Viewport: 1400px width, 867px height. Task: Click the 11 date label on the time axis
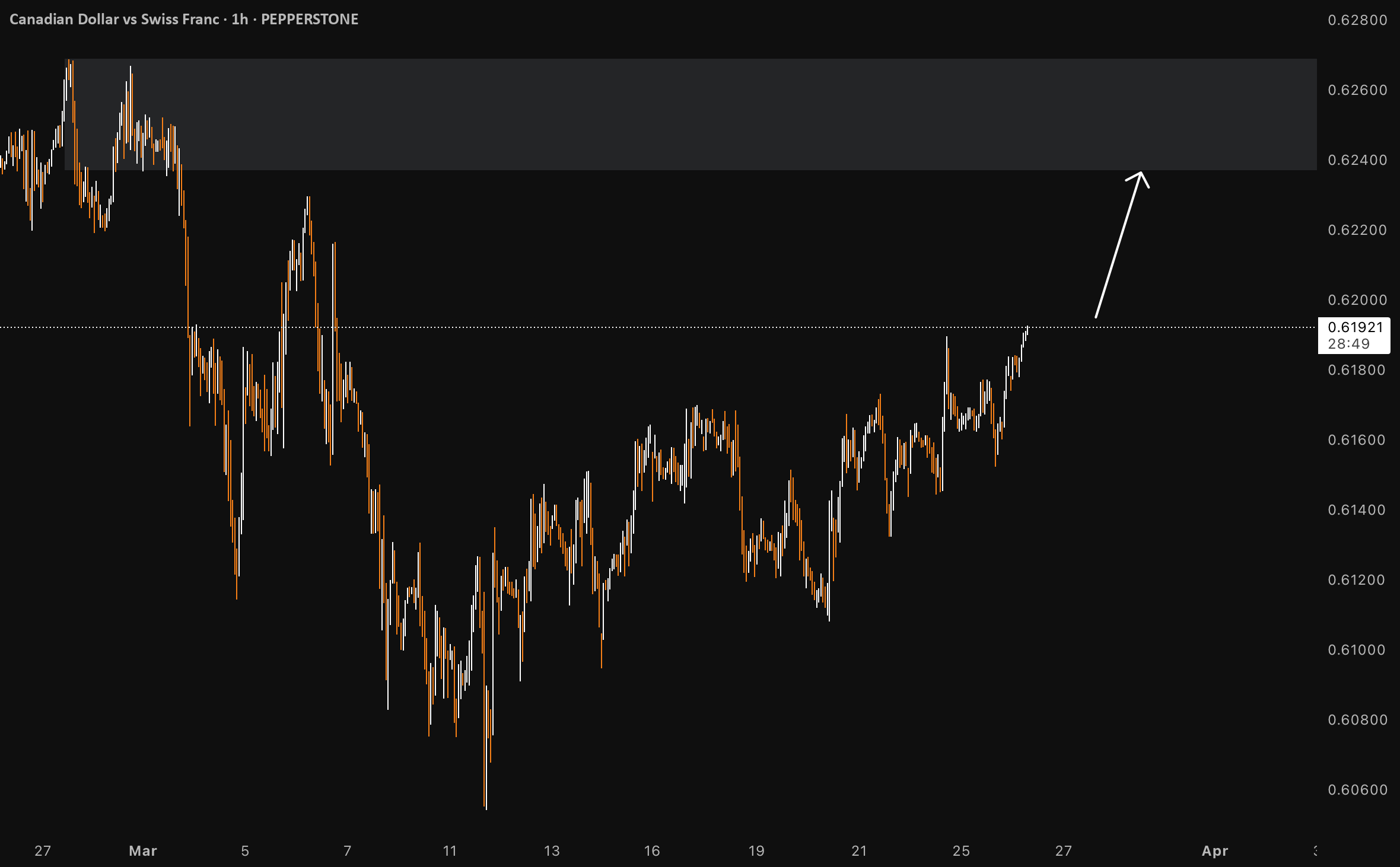click(450, 851)
